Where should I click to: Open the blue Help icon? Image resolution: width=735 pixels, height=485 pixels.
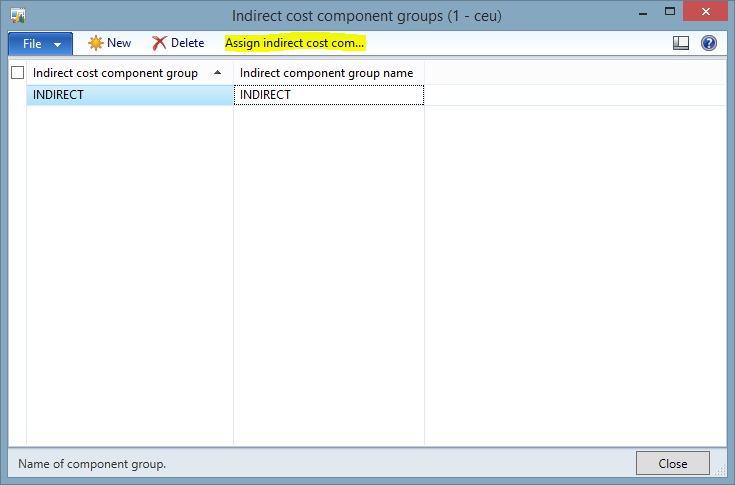click(709, 43)
